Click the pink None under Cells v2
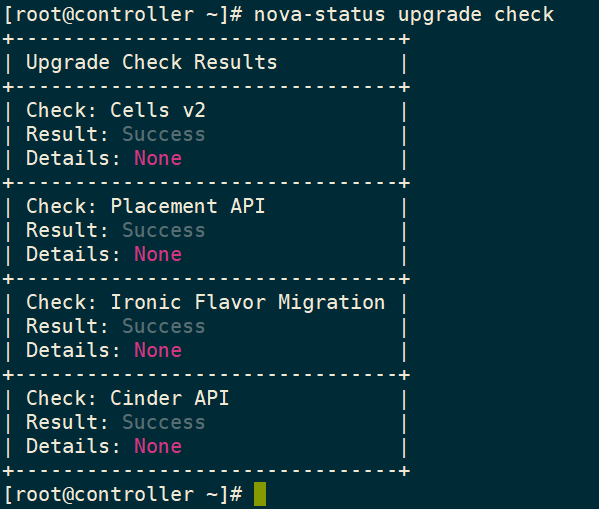Viewport: 599px width, 509px height. 158,159
